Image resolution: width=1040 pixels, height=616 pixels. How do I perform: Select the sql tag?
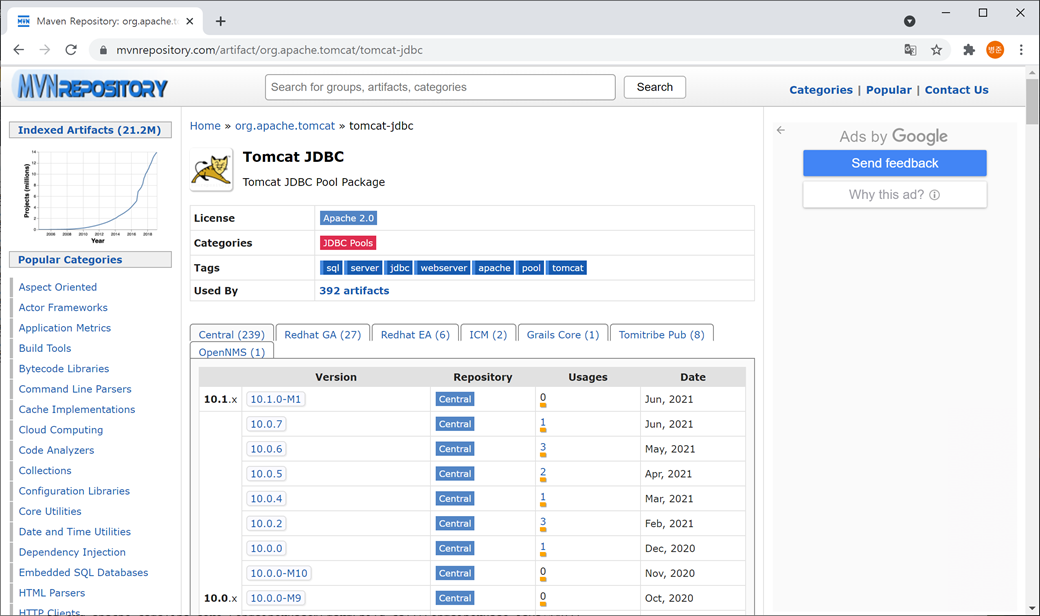click(331, 268)
